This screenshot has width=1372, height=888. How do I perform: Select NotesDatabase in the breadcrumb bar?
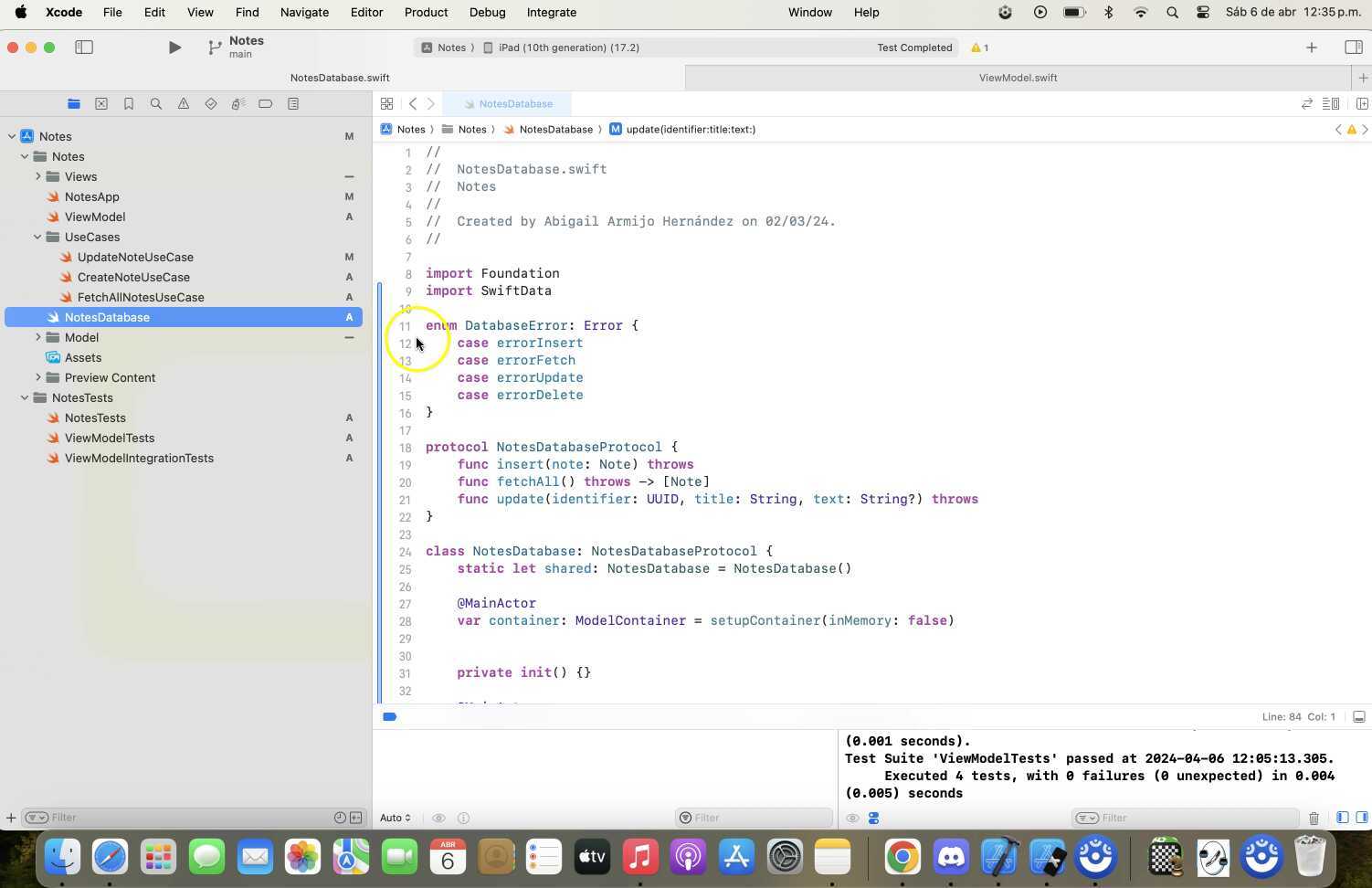click(555, 129)
